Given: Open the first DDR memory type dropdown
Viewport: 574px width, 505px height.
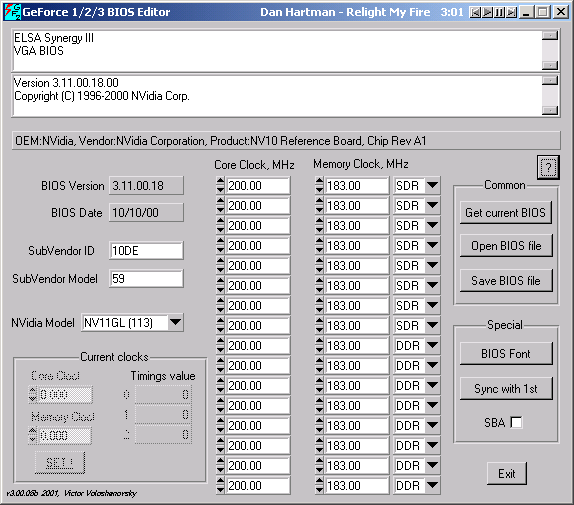Looking at the screenshot, I should coord(432,345).
